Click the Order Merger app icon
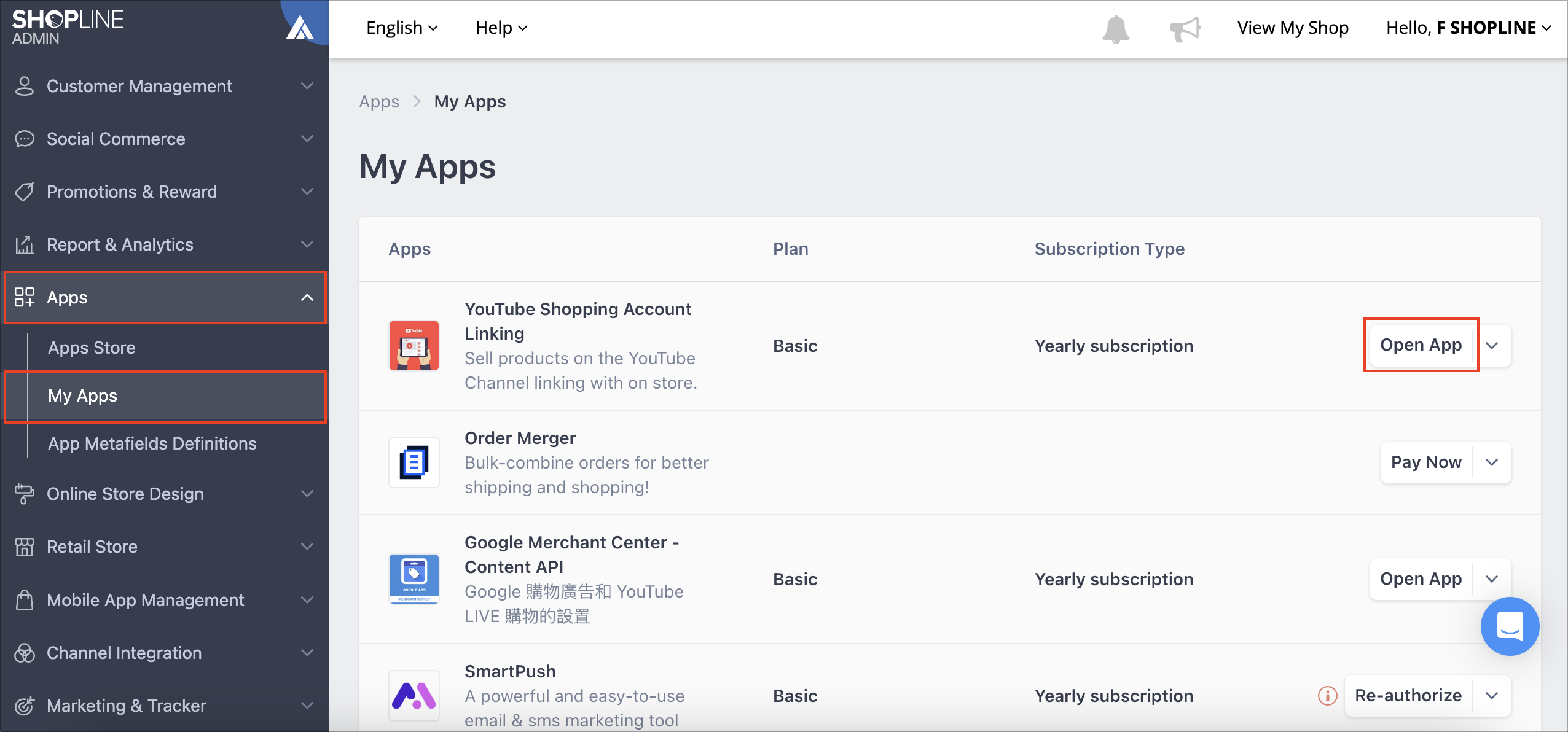 click(414, 462)
